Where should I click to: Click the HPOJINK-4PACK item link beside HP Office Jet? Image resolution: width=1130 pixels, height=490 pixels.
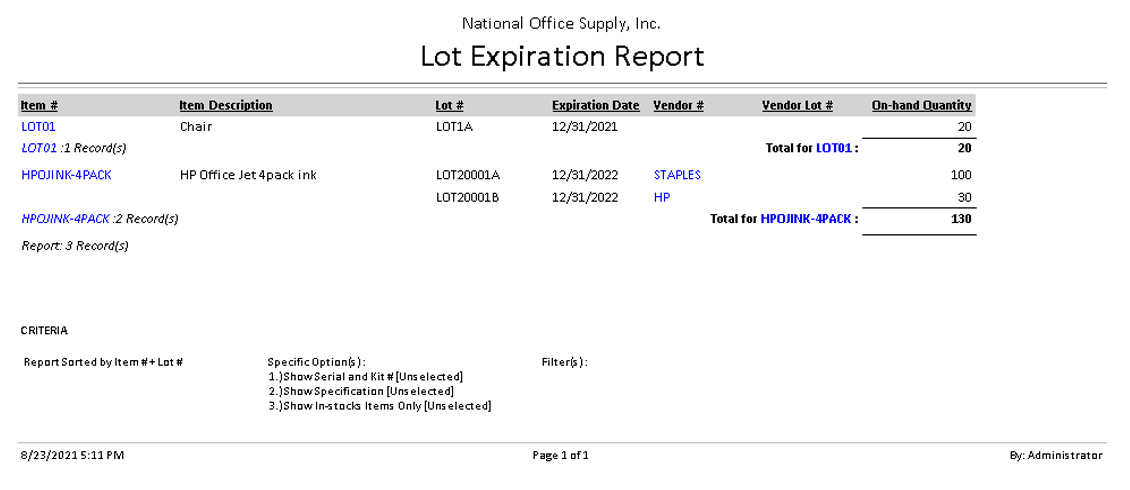(x=66, y=175)
